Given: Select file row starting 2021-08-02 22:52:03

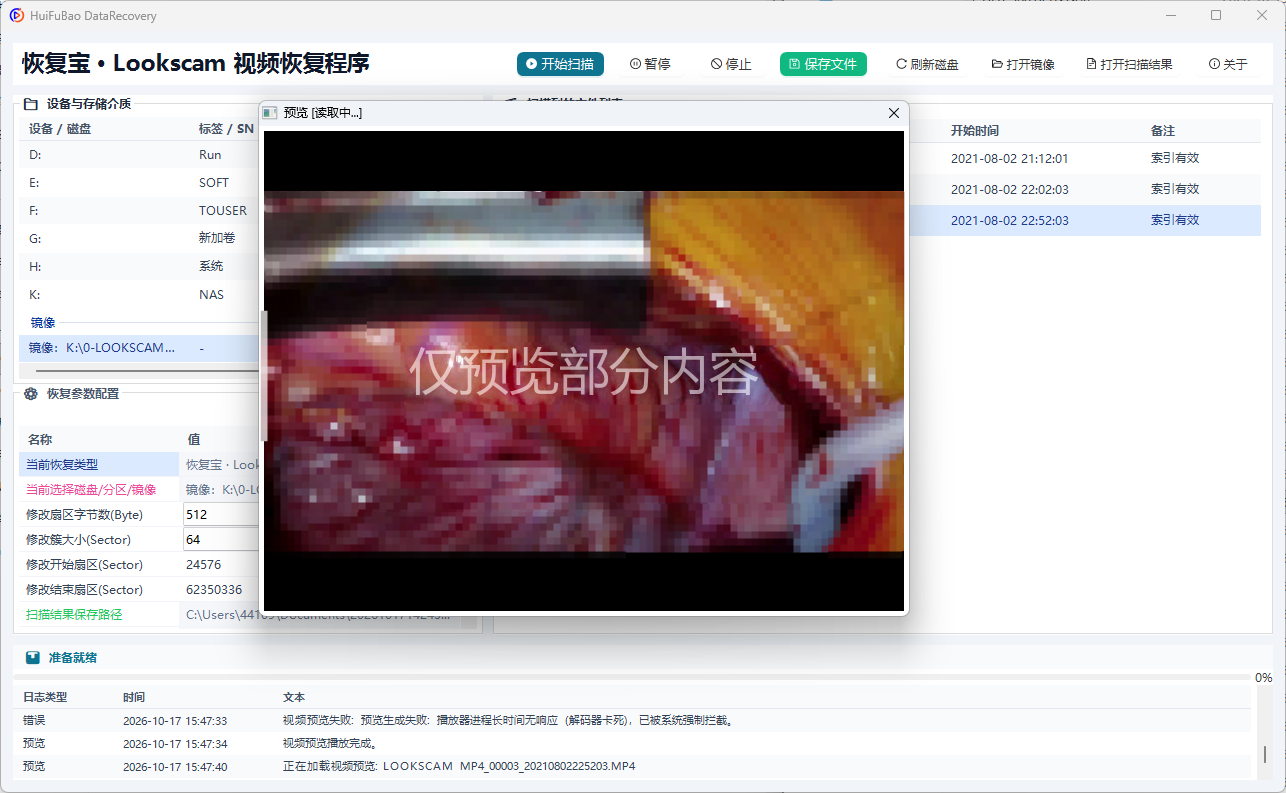Looking at the screenshot, I should 1084,220.
